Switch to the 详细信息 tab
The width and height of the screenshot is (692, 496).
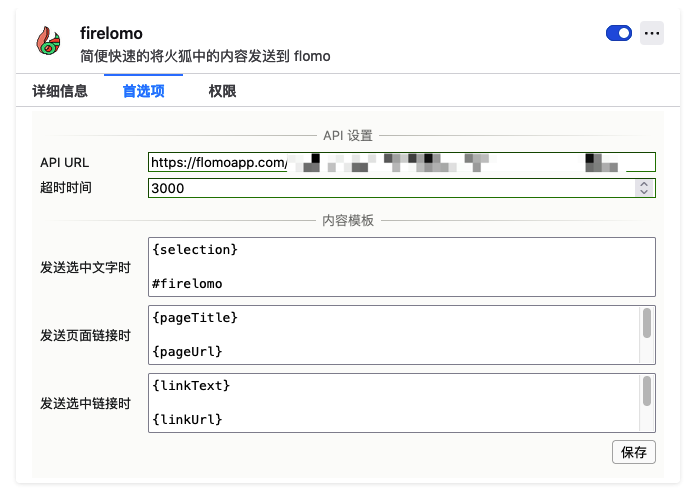60,91
